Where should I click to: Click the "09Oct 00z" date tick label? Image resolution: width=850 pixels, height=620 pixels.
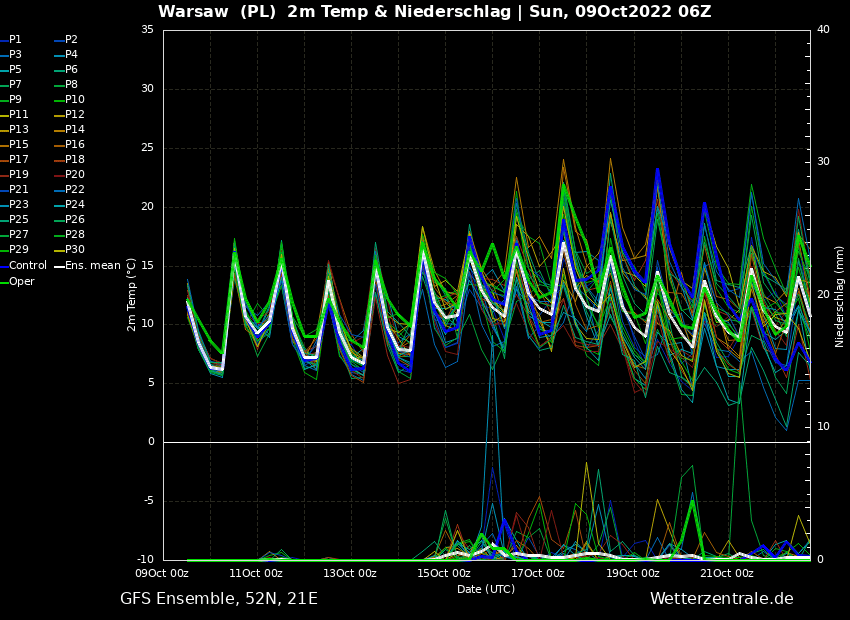162,573
